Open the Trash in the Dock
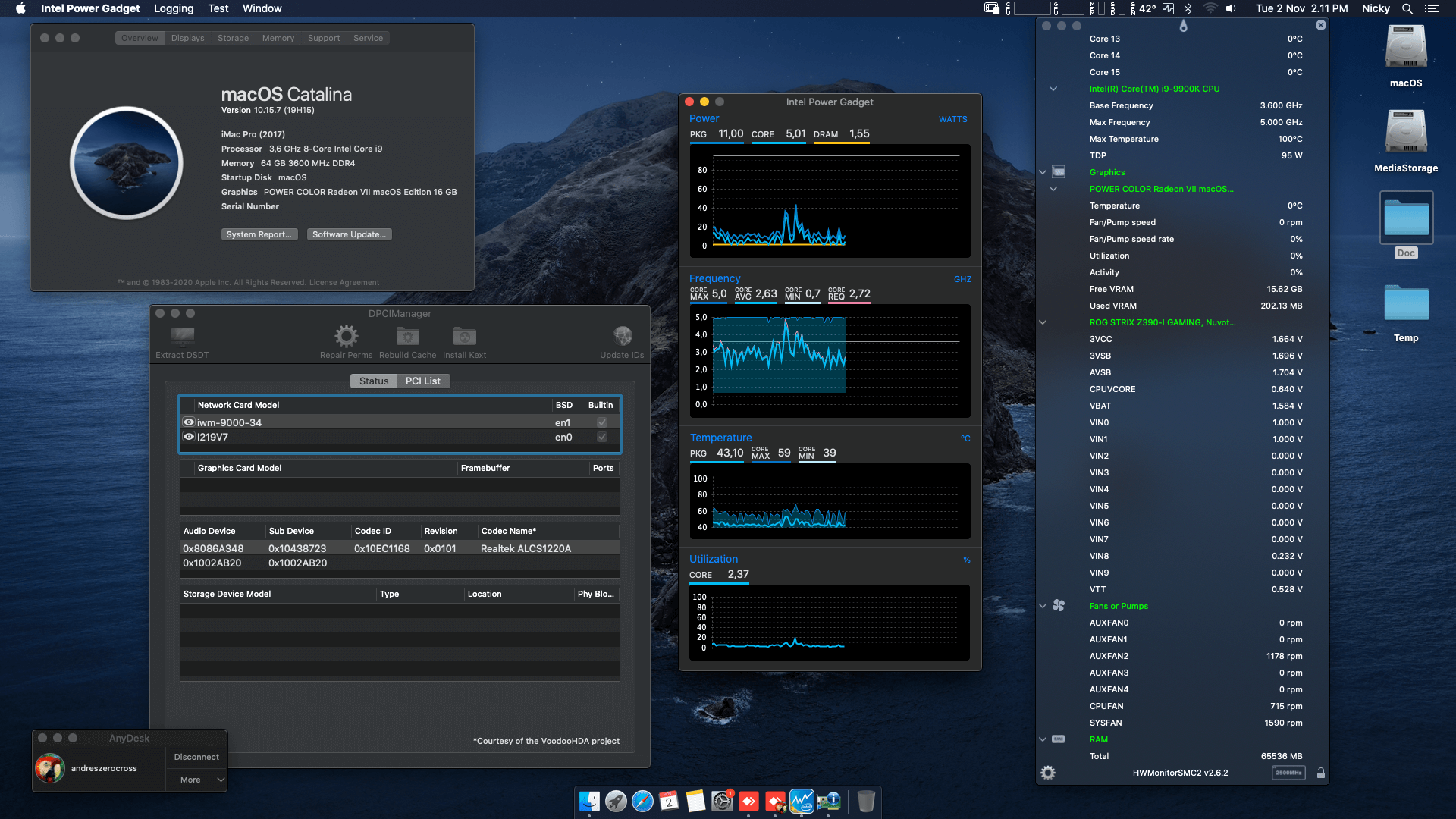 866,801
